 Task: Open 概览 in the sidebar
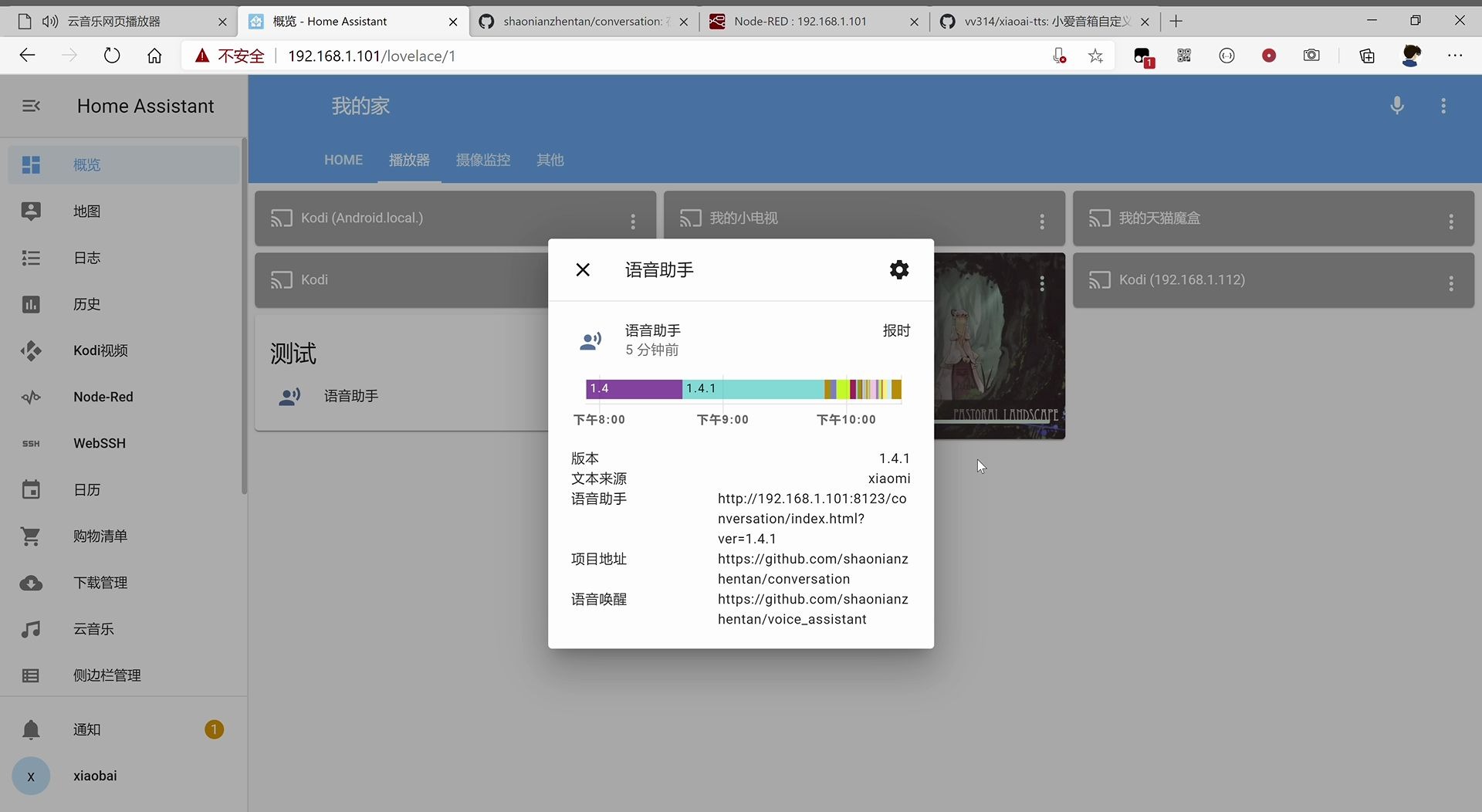pos(123,164)
